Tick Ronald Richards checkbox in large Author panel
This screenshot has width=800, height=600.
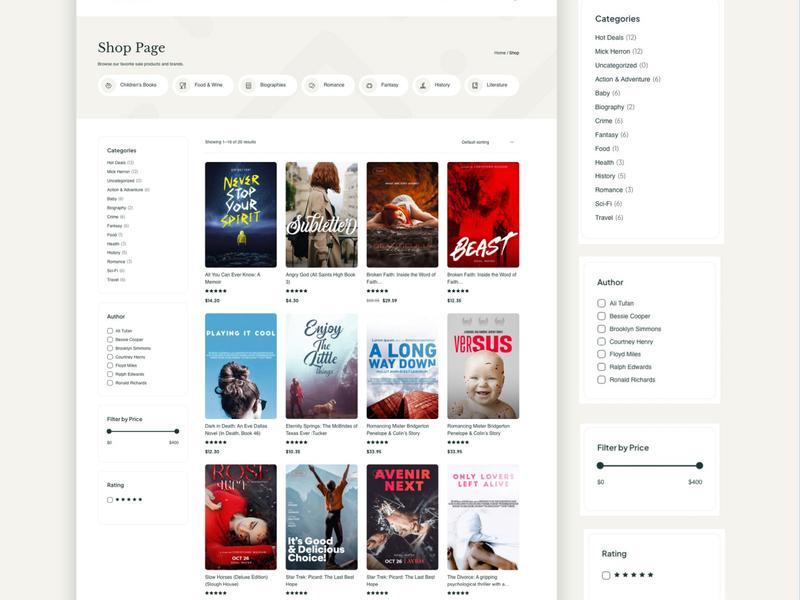(x=602, y=380)
